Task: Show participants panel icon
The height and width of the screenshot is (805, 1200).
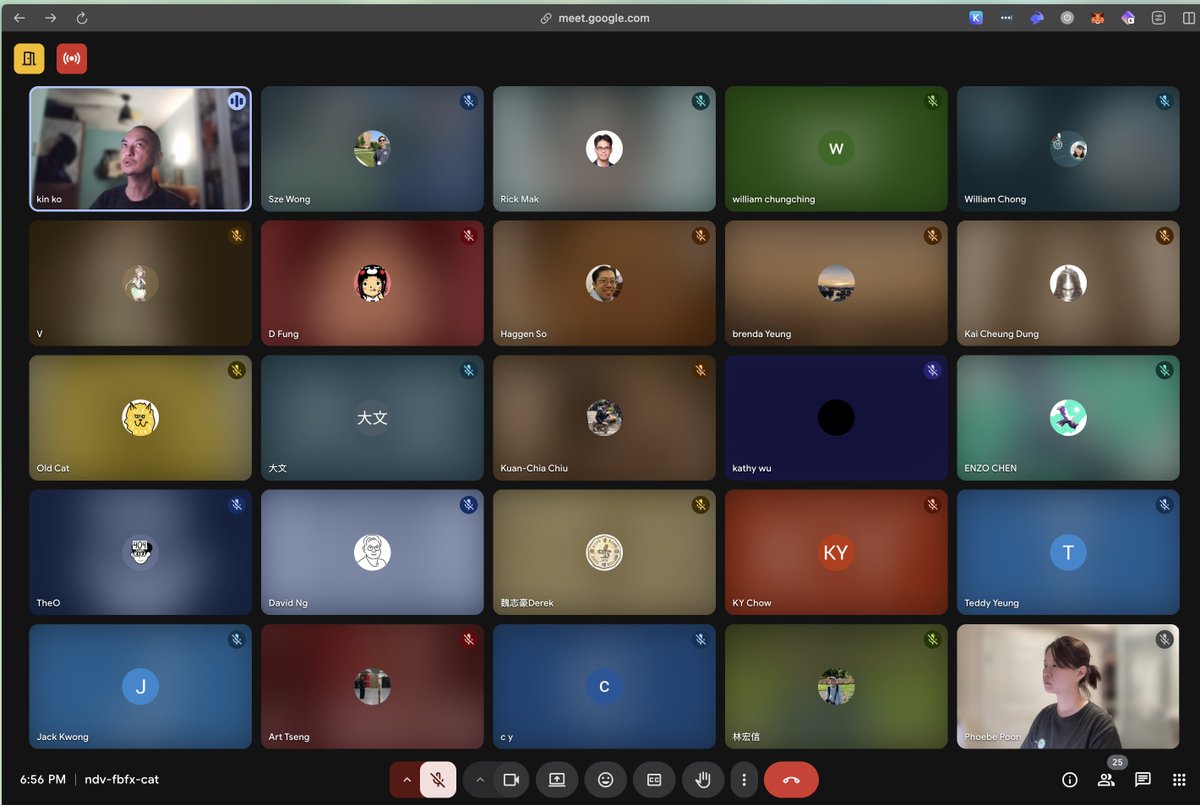Action: coord(1106,780)
